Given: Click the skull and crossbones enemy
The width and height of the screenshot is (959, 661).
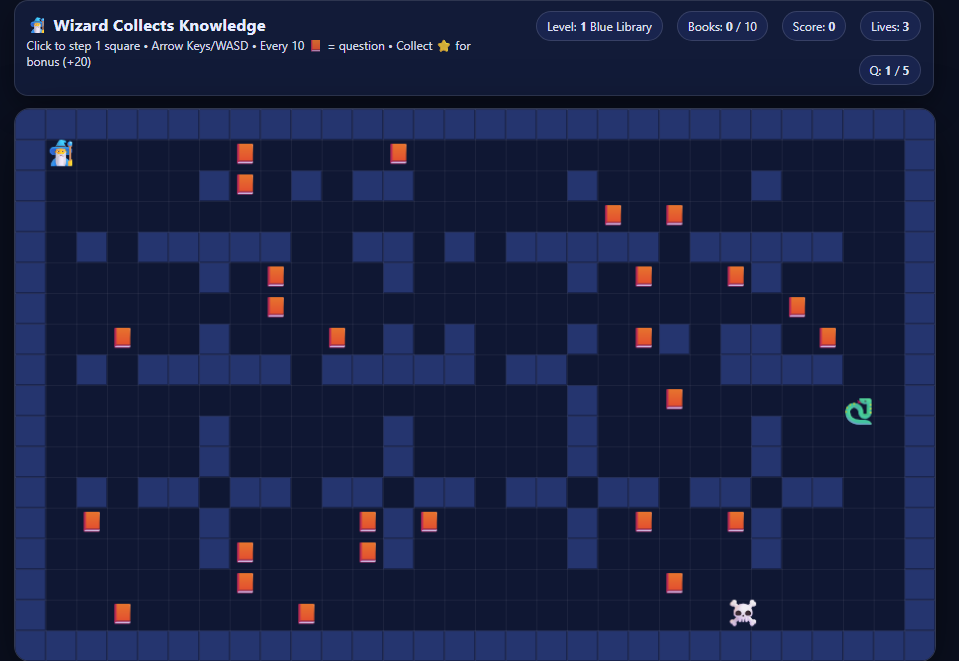Looking at the screenshot, I should [x=743, y=613].
